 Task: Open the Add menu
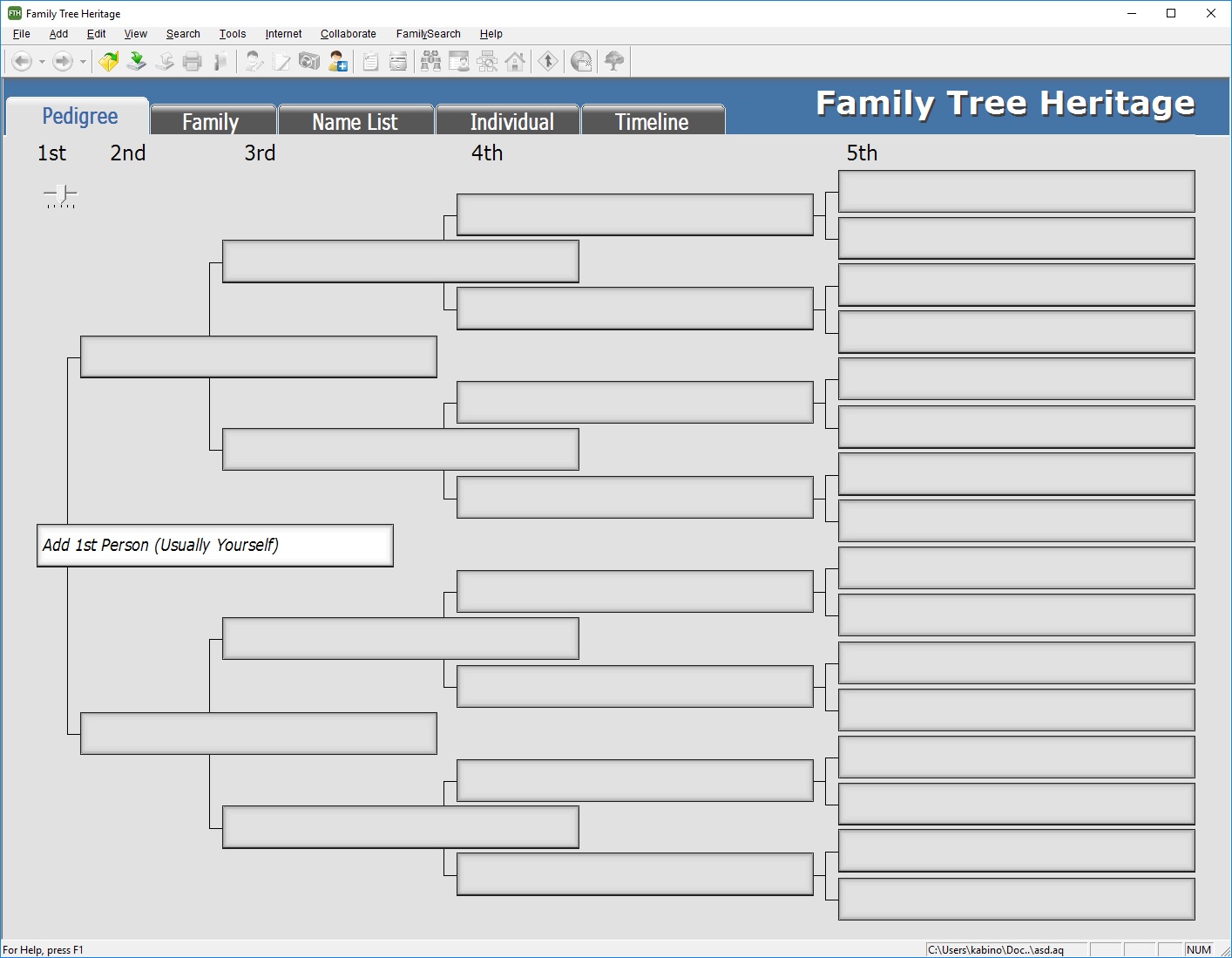58,34
